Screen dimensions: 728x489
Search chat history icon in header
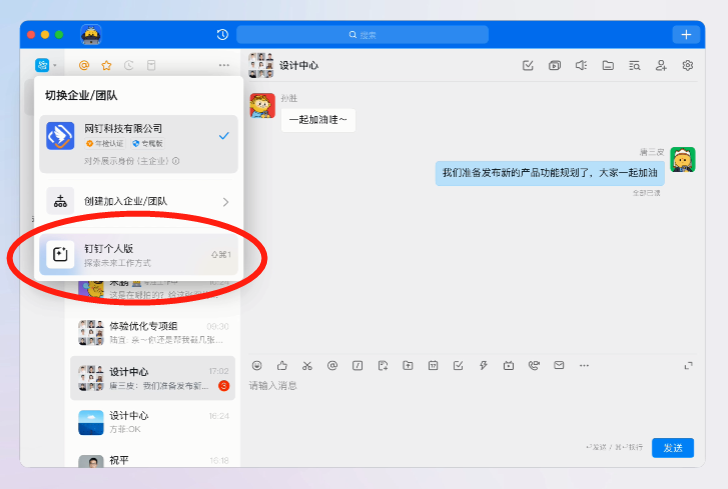pyautogui.click(x=635, y=65)
